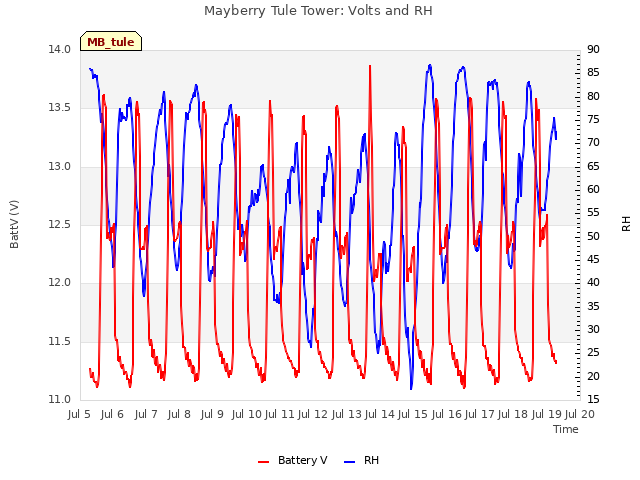Select the 'Battery V' legend label
640x480 pixels.
[x=302, y=460]
